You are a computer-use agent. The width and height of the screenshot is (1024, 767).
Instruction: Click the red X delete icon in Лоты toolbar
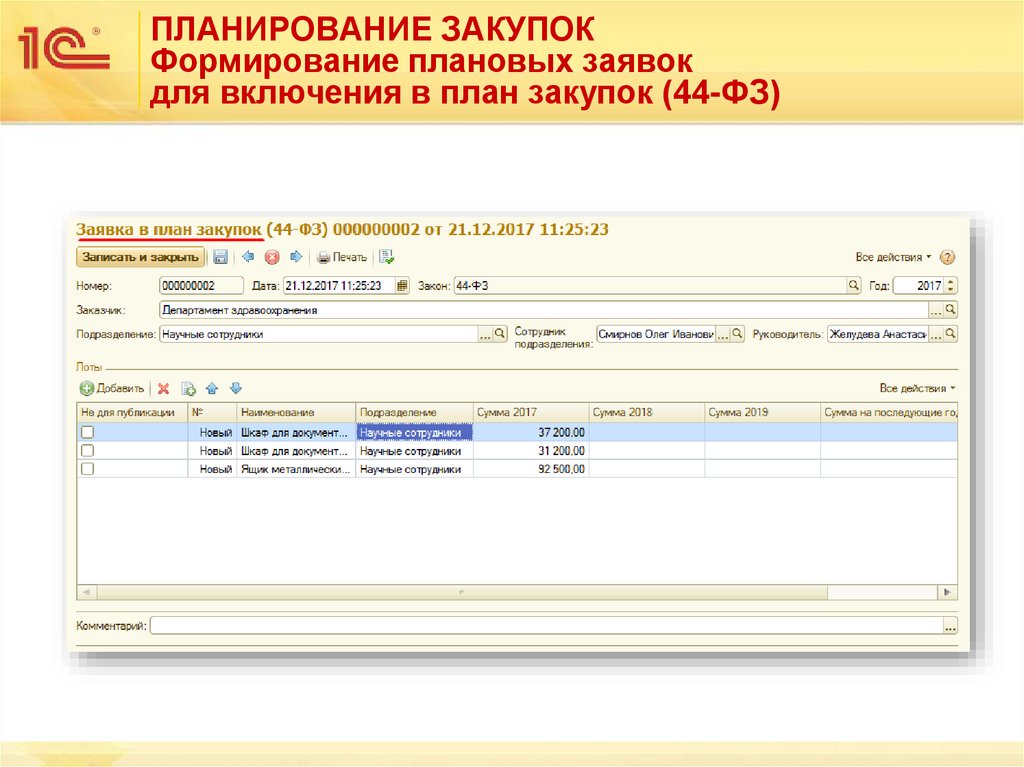[163, 388]
